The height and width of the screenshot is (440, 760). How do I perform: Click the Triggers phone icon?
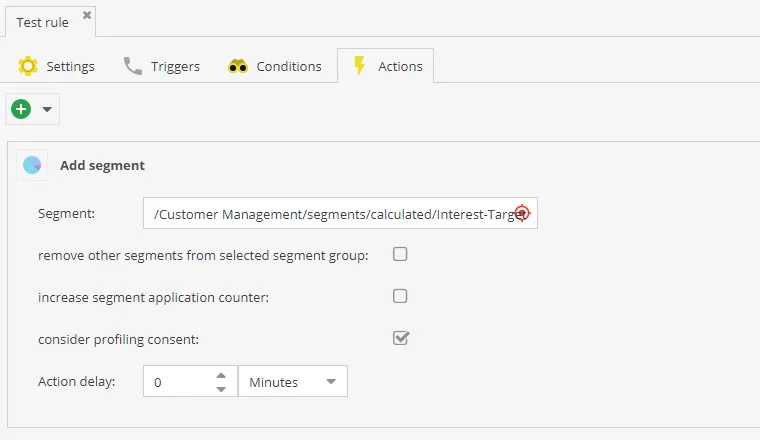coord(133,66)
